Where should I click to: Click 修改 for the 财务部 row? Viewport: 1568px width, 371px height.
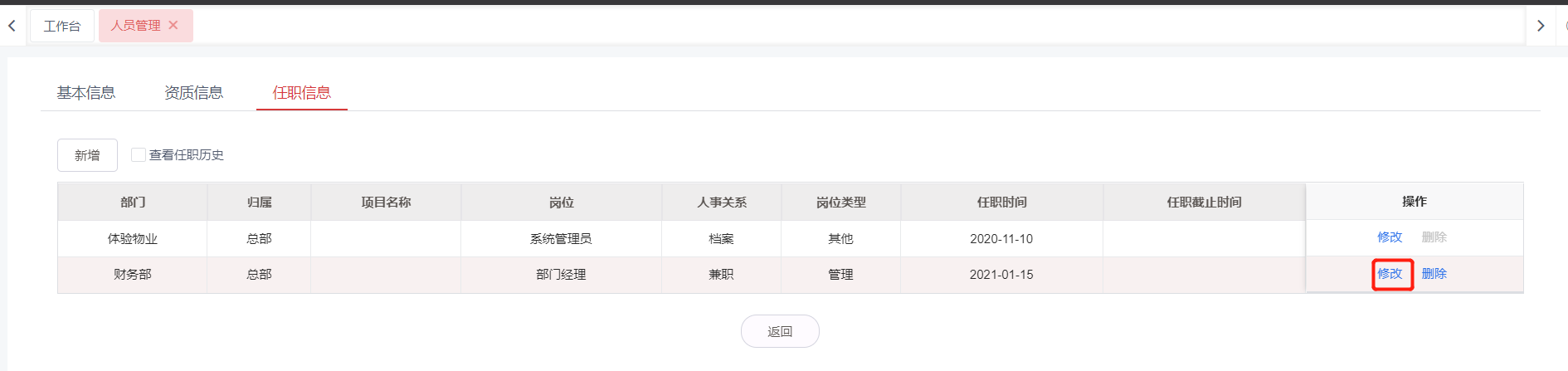click(1390, 274)
